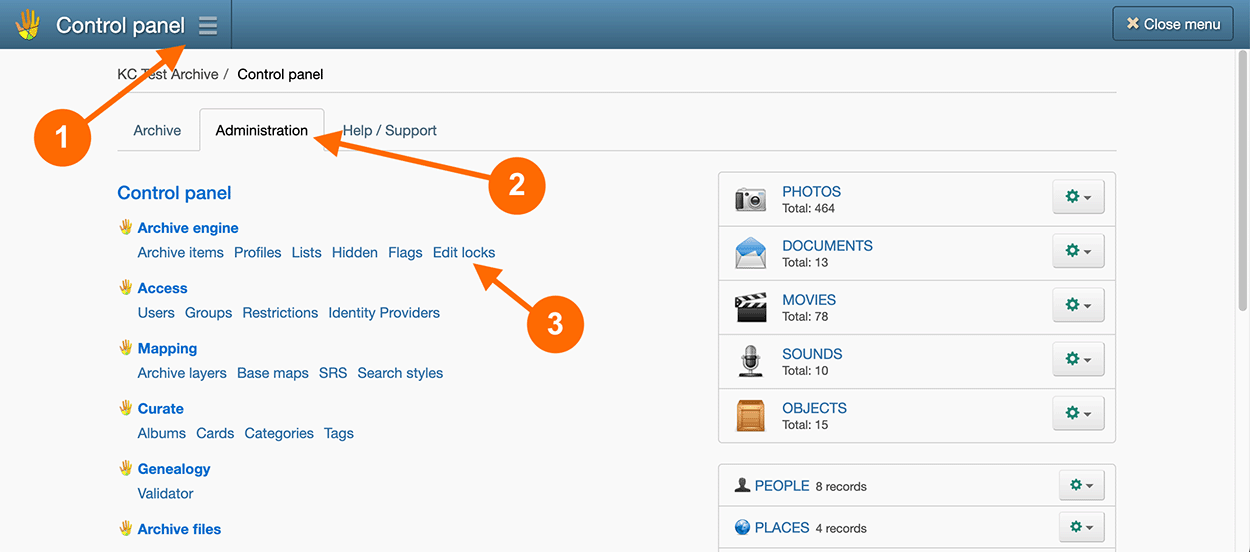This screenshot has width=1250, height=552.
Task: Open the Genealogy Validator link
Action: click(165, 493)
